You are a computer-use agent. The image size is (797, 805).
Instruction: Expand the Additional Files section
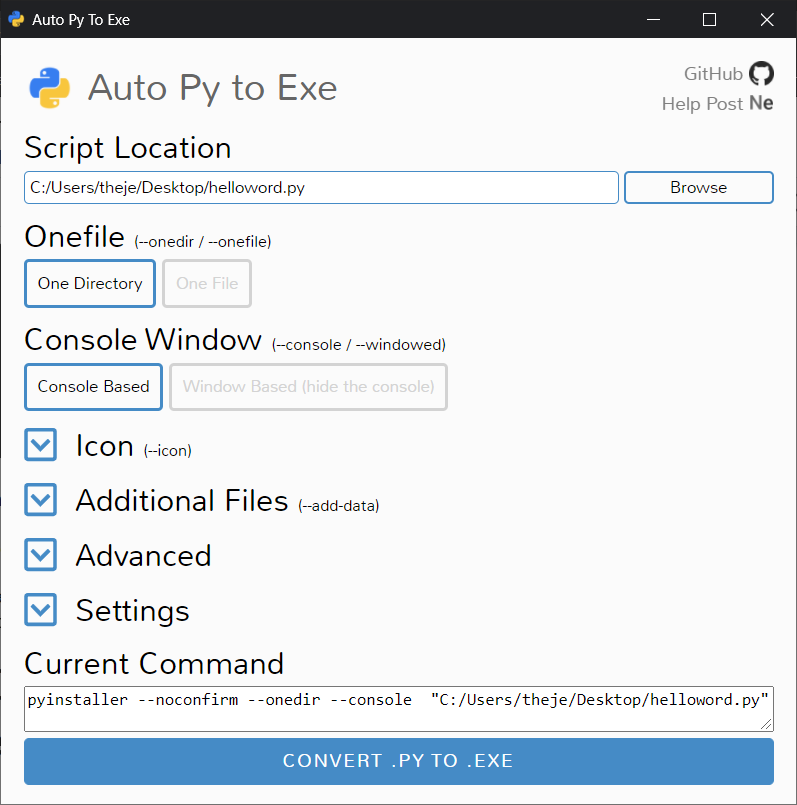[x=41, y=500]
